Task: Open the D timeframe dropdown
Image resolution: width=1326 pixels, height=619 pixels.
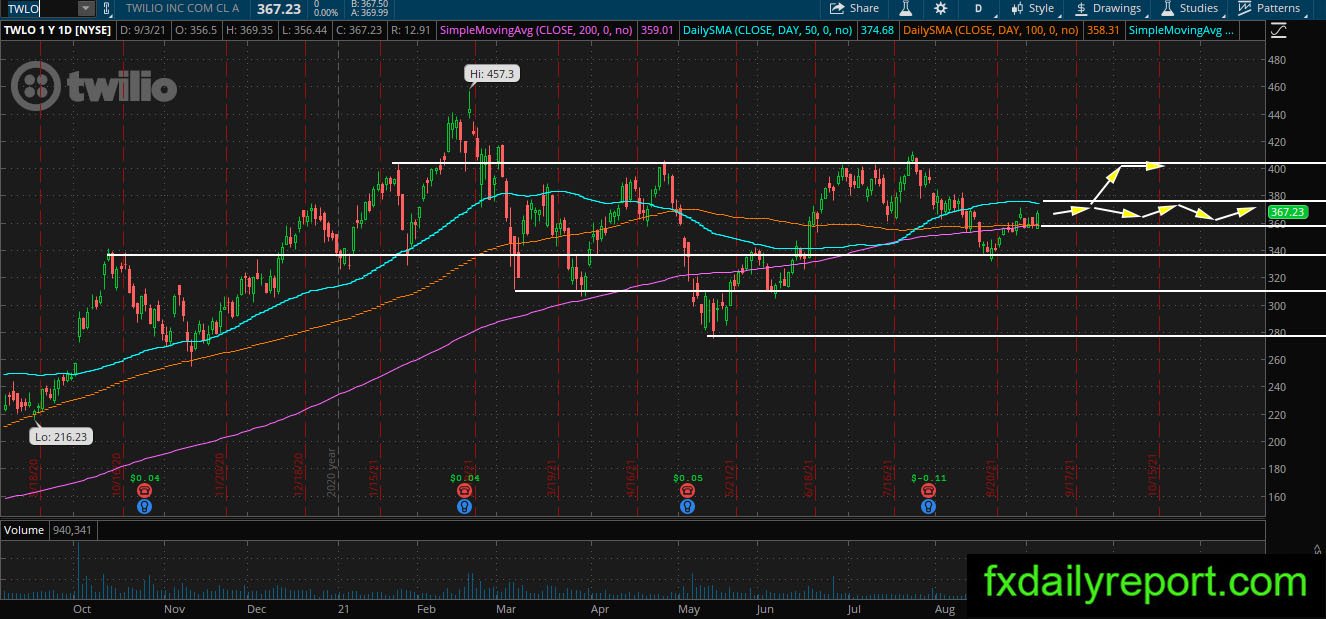Action: click(978, 8)
